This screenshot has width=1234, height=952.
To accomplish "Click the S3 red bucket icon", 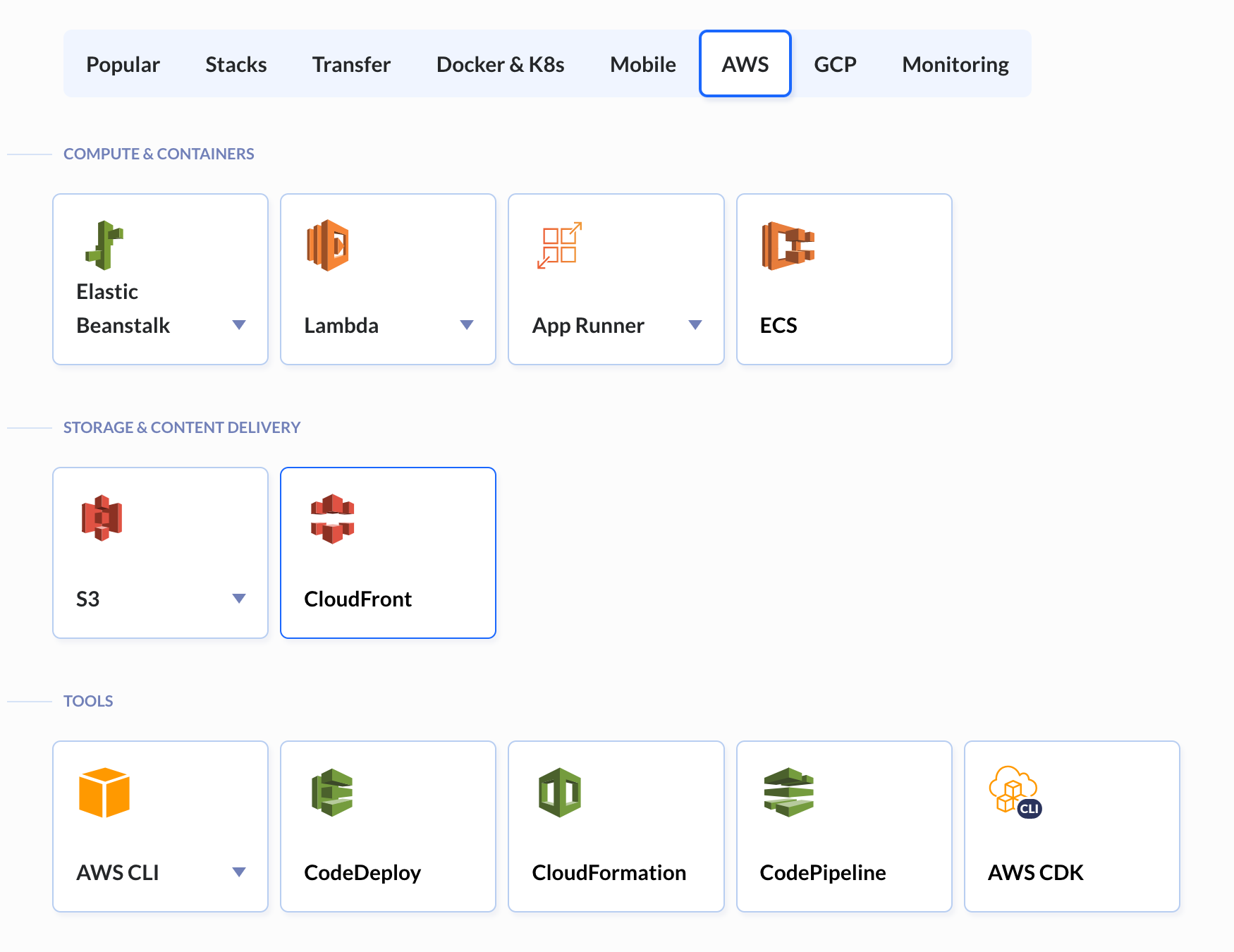I will click(x=102, y=518).
